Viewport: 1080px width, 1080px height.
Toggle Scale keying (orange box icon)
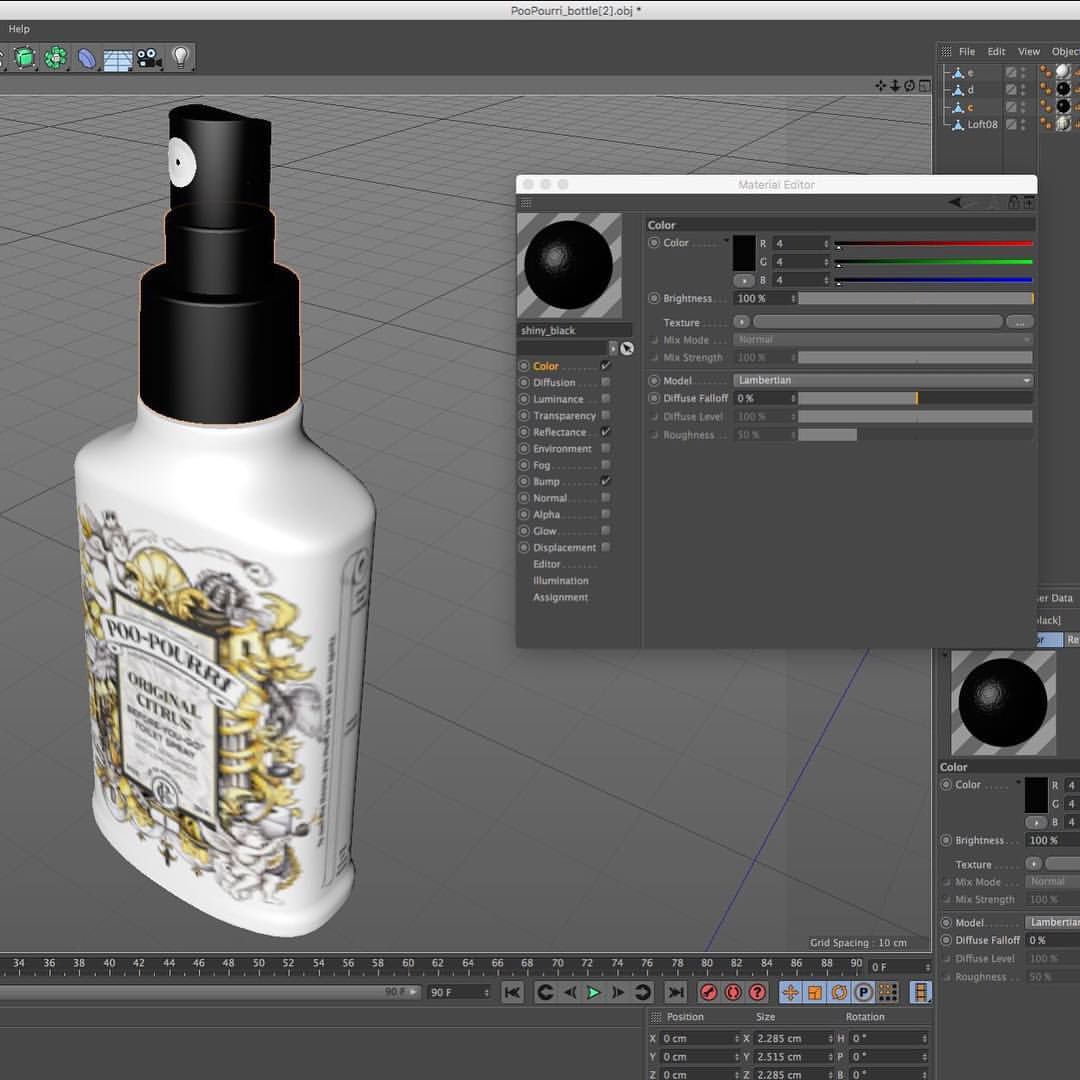[815, 992]
